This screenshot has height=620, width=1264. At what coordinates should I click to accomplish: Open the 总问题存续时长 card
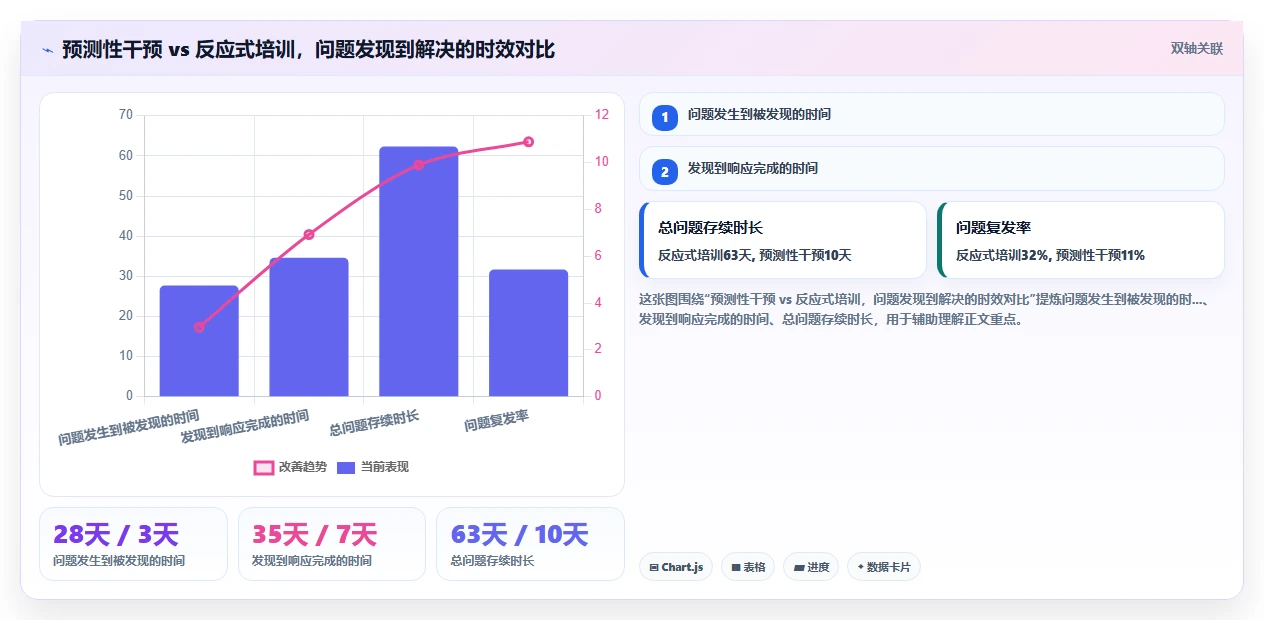(x=783, y=240)
